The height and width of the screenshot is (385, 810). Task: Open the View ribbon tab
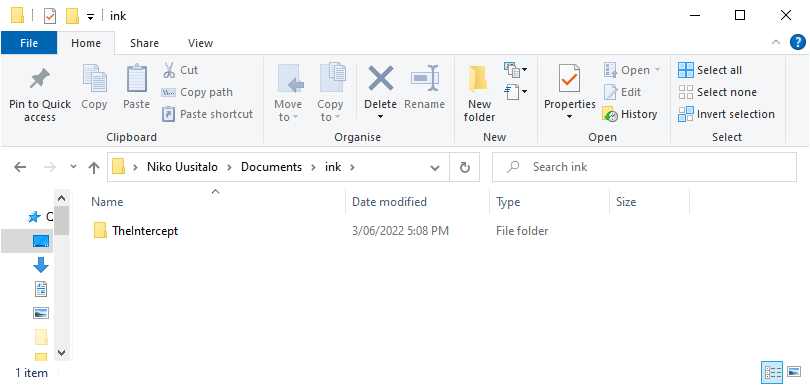200,43
